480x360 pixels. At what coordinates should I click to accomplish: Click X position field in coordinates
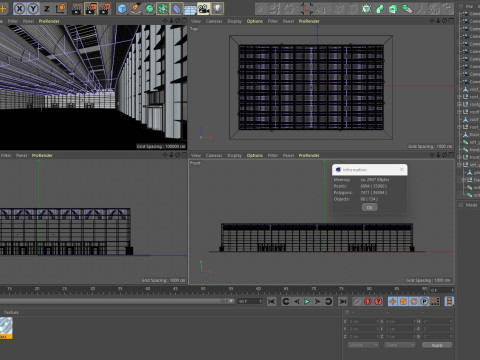363,322
